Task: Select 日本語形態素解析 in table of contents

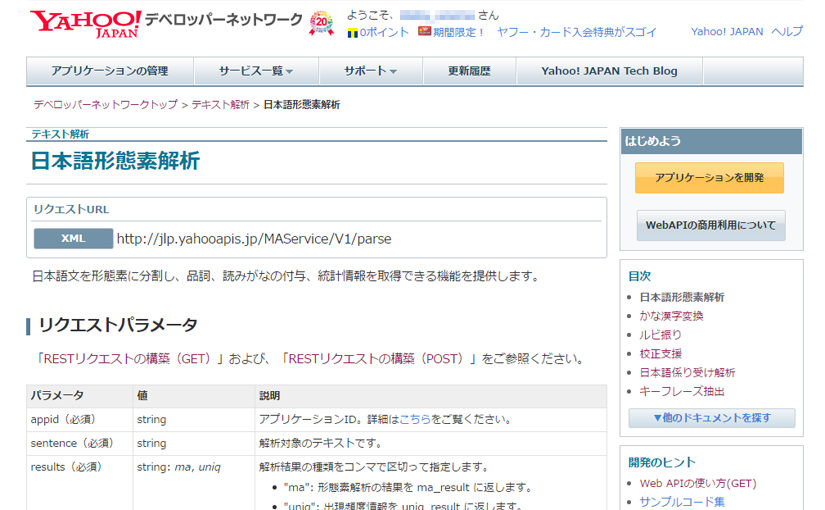Action: point(682,297)
